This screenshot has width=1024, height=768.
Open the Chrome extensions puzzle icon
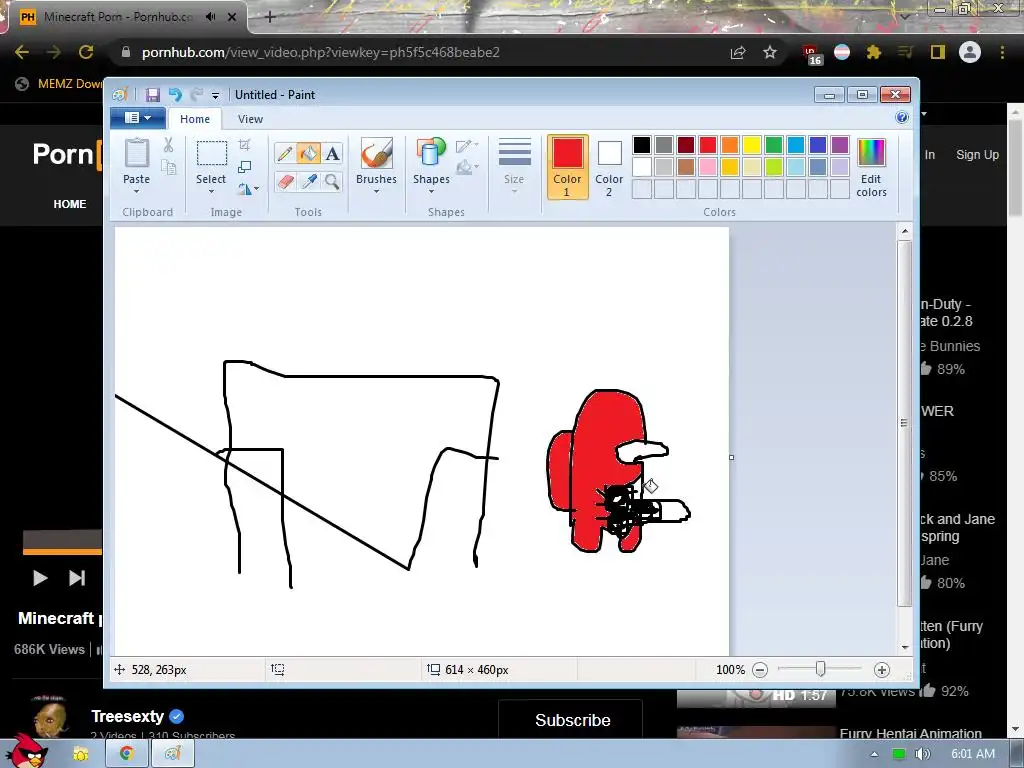click(x=874, y=52)
